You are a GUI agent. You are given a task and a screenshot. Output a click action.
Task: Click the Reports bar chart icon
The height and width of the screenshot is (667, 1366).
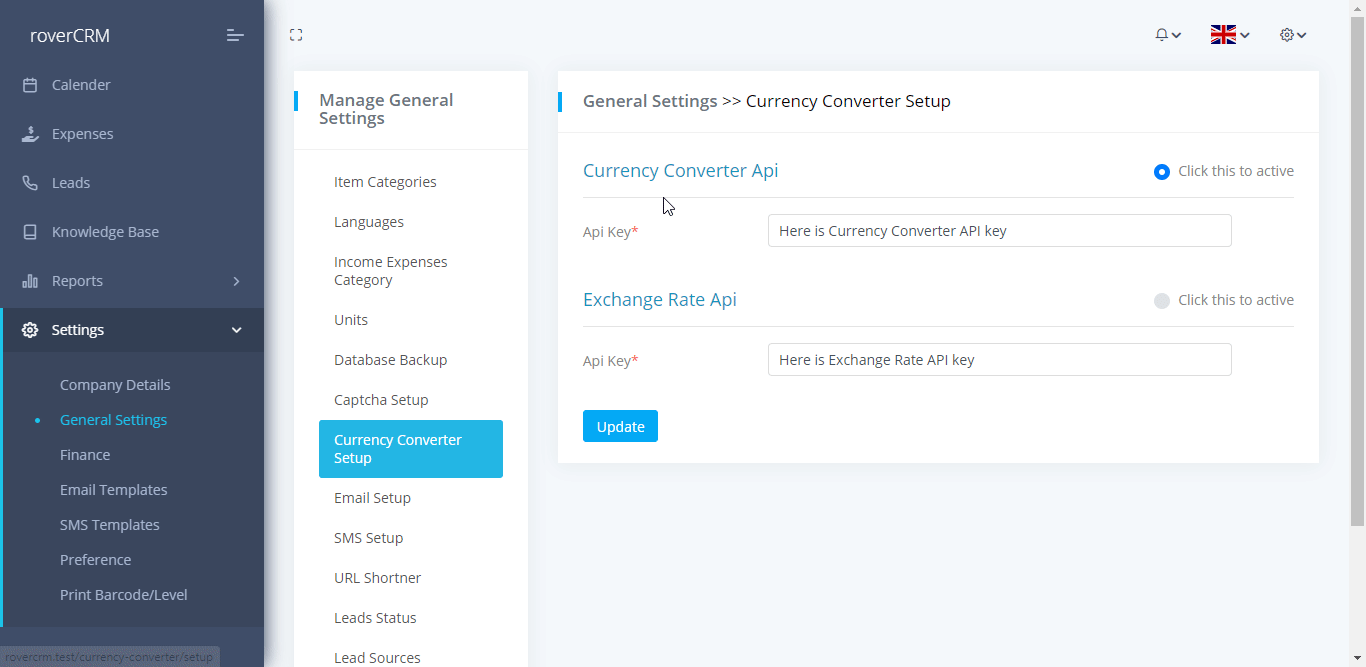[30, 281]
